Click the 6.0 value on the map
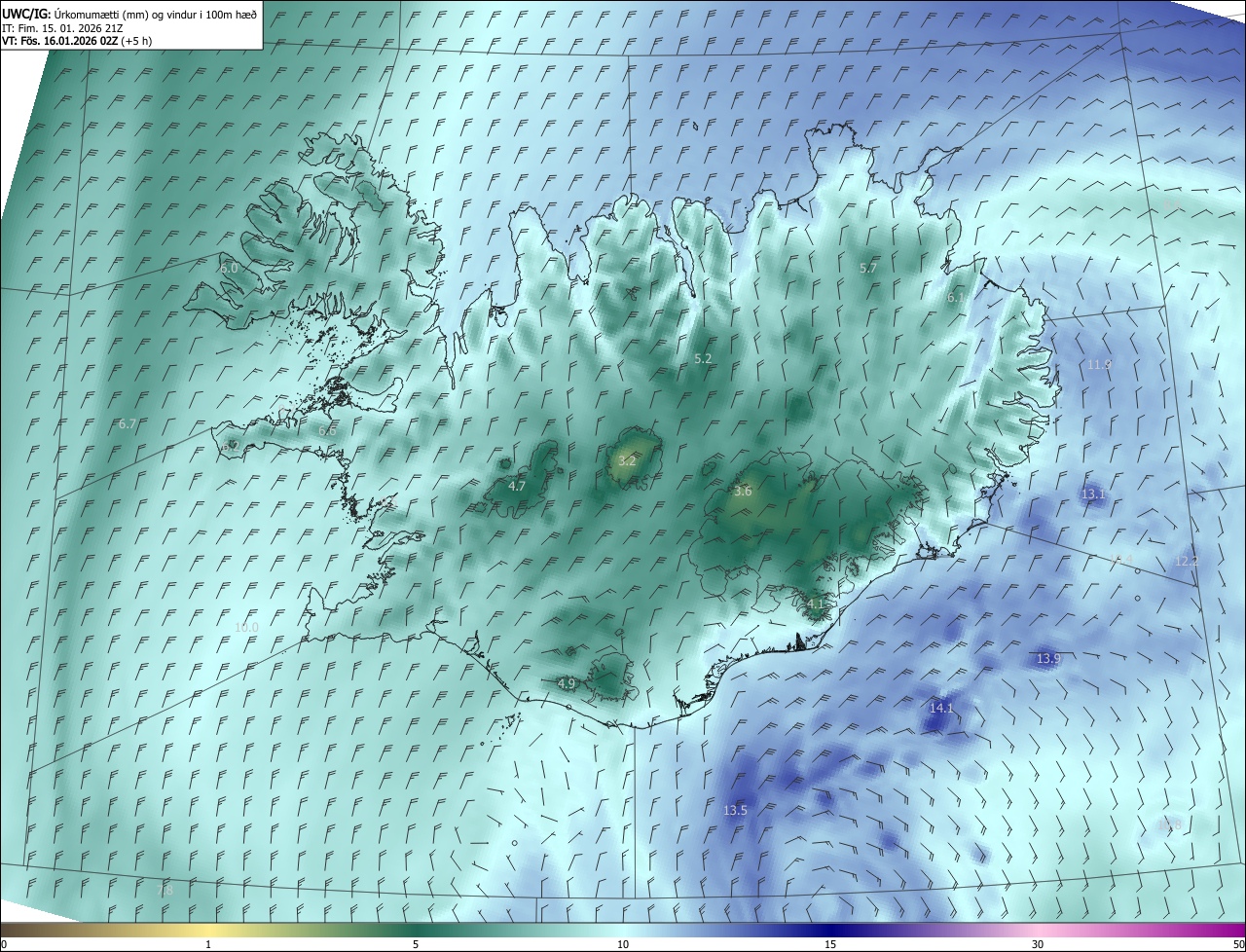The height and width of the screenshot is (952, 1246). 229,269
